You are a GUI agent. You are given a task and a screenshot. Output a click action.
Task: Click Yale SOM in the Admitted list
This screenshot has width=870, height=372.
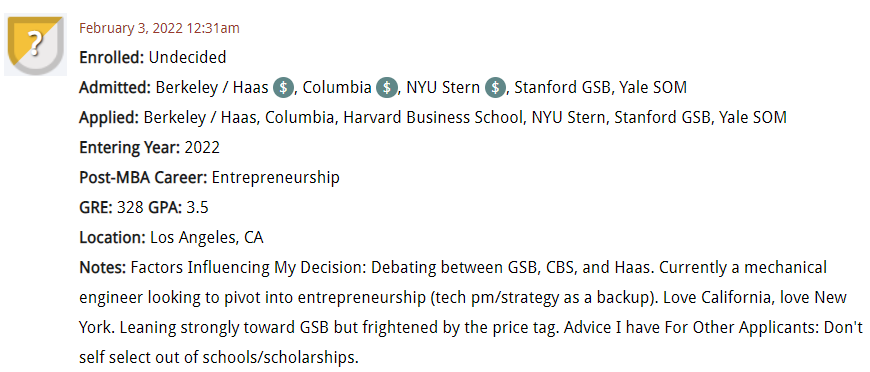click(x=653, y=88)
